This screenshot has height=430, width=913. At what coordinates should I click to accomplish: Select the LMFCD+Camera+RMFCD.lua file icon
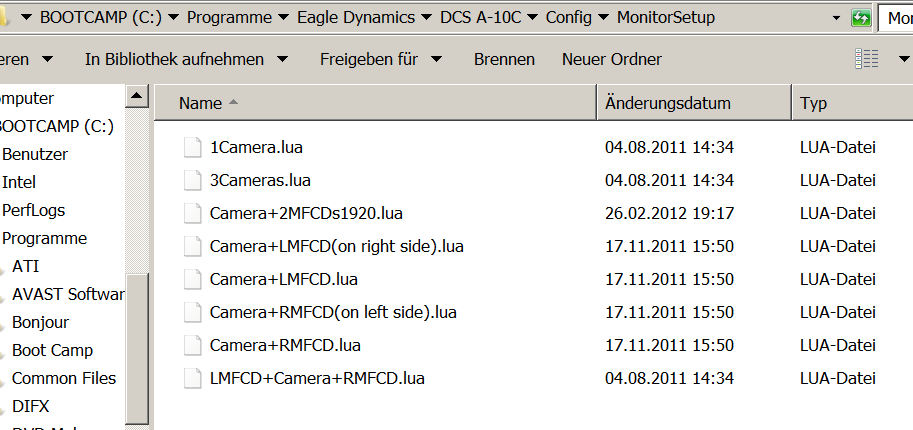(x=193, y=379)
